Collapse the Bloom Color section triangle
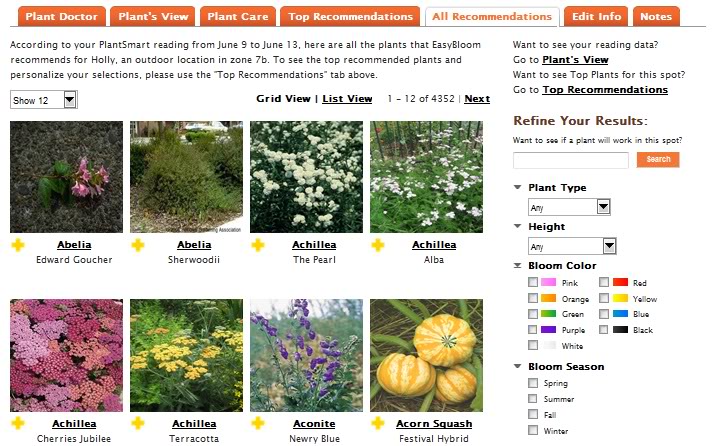Image resolution: width=715 pixels, height=446 pixels. click(x=518, y=265)
